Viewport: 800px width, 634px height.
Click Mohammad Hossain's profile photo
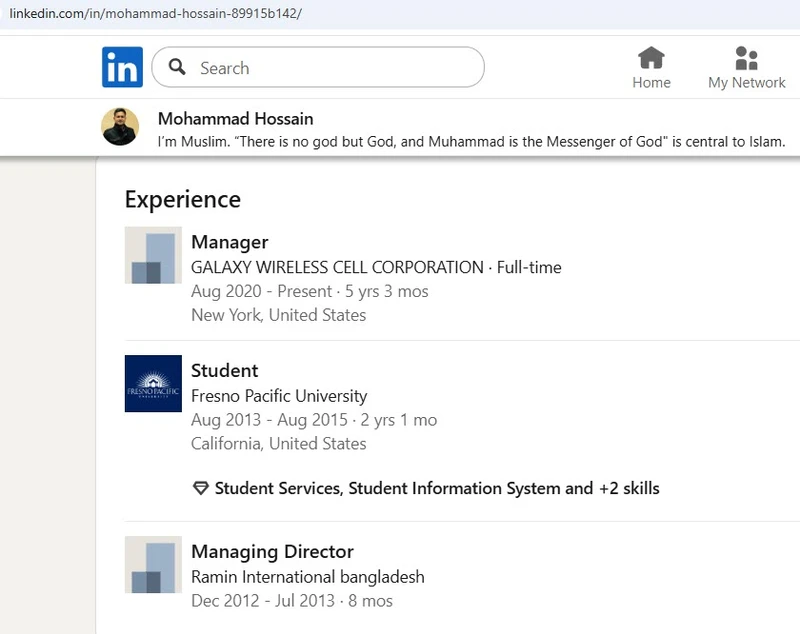(120, 126)
